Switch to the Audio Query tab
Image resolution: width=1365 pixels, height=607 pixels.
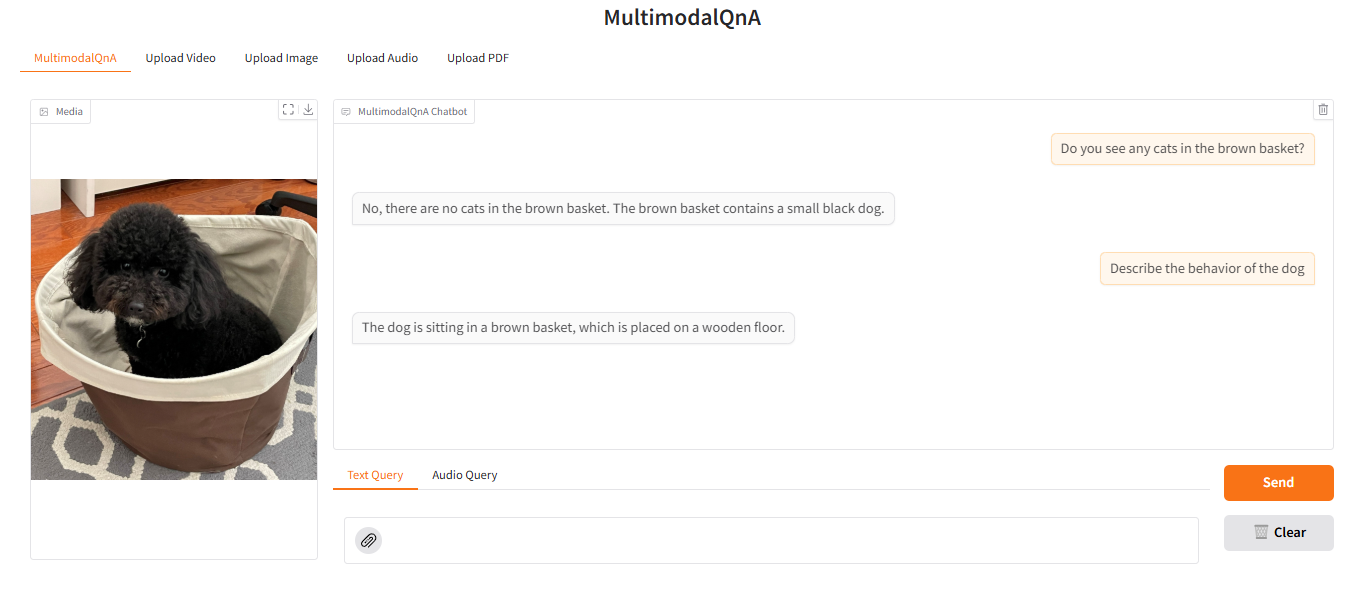point(464,474)
